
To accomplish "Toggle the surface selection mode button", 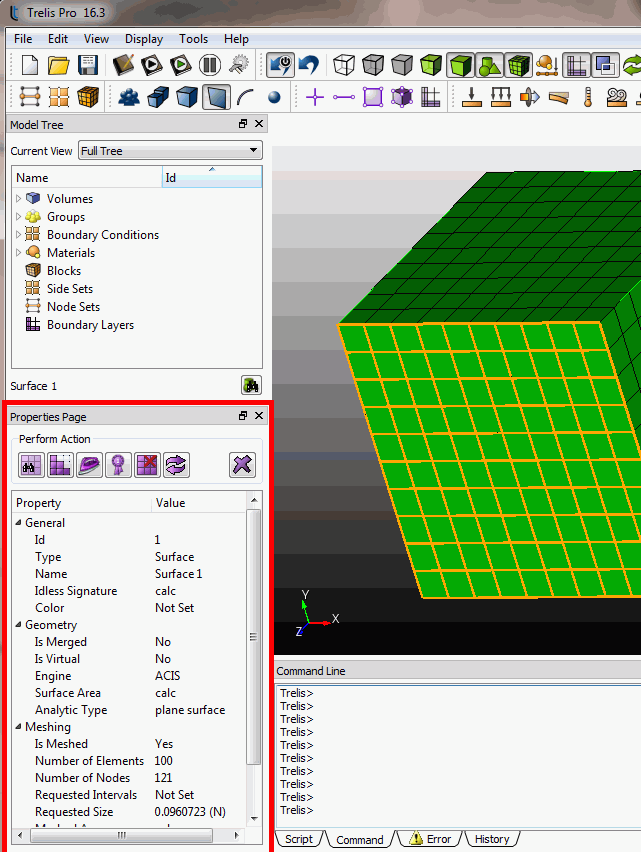I will tap(216, 97).
